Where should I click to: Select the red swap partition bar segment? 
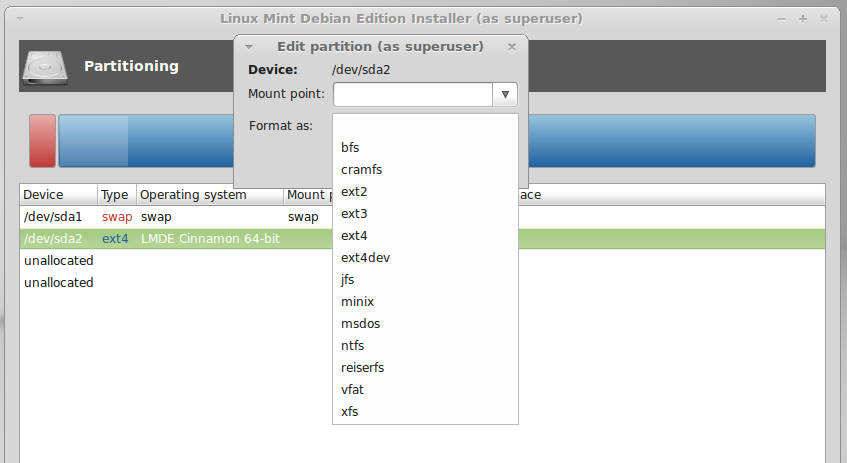tap(43, 140)
